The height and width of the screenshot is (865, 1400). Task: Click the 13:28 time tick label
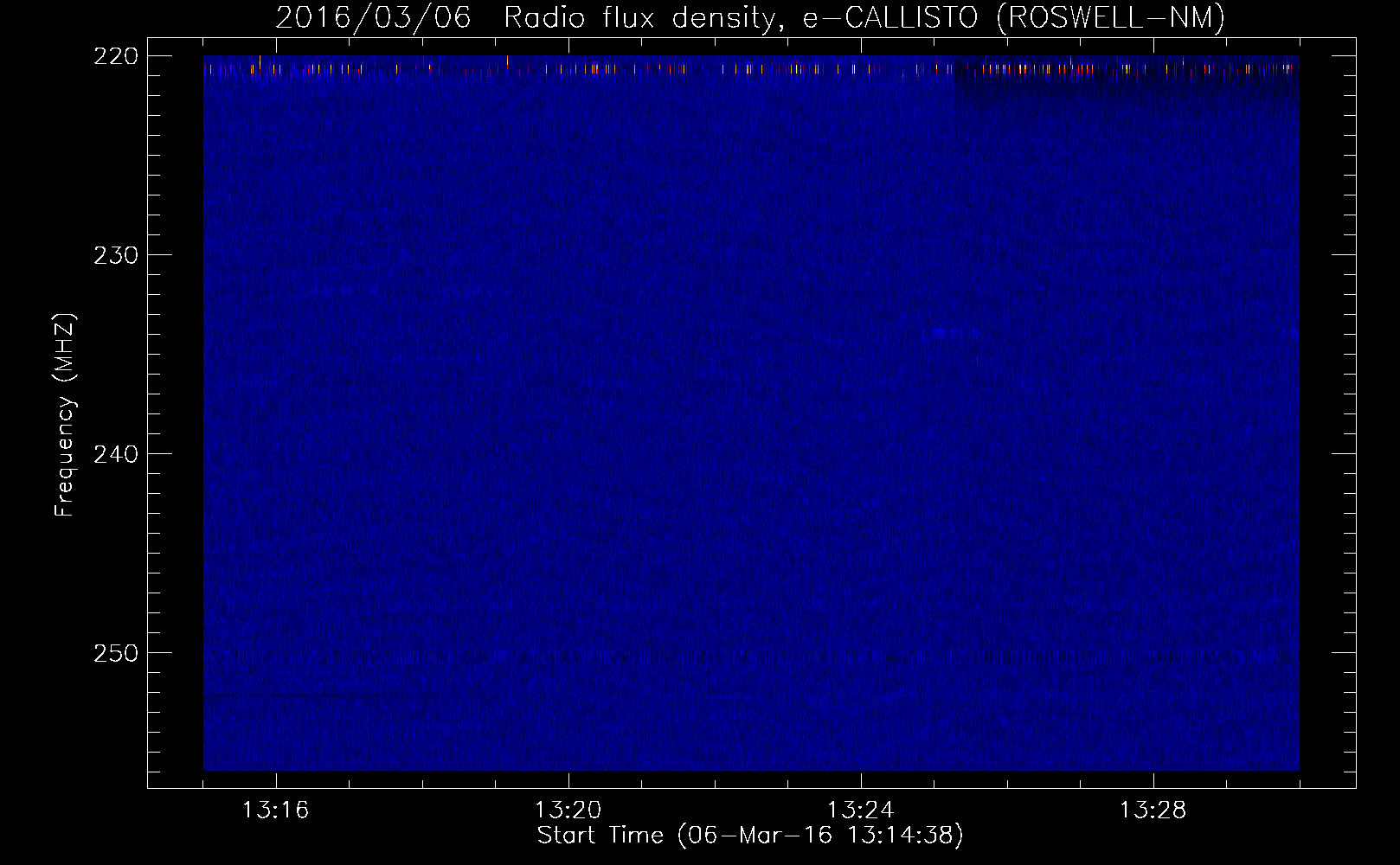(x=1153, y=810)
